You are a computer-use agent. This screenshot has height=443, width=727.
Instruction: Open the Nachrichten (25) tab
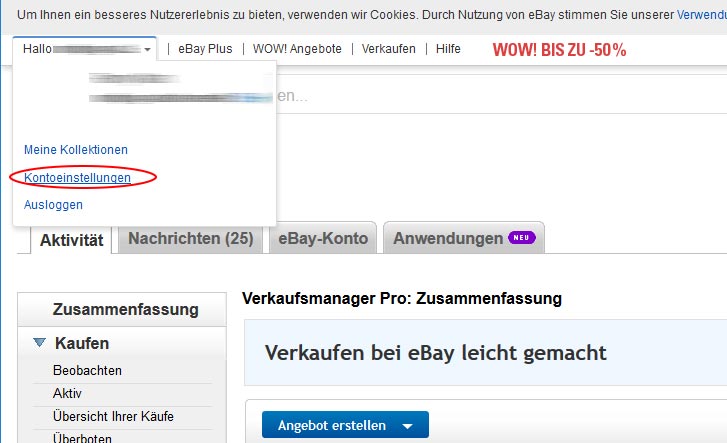[x=191, y=238]
